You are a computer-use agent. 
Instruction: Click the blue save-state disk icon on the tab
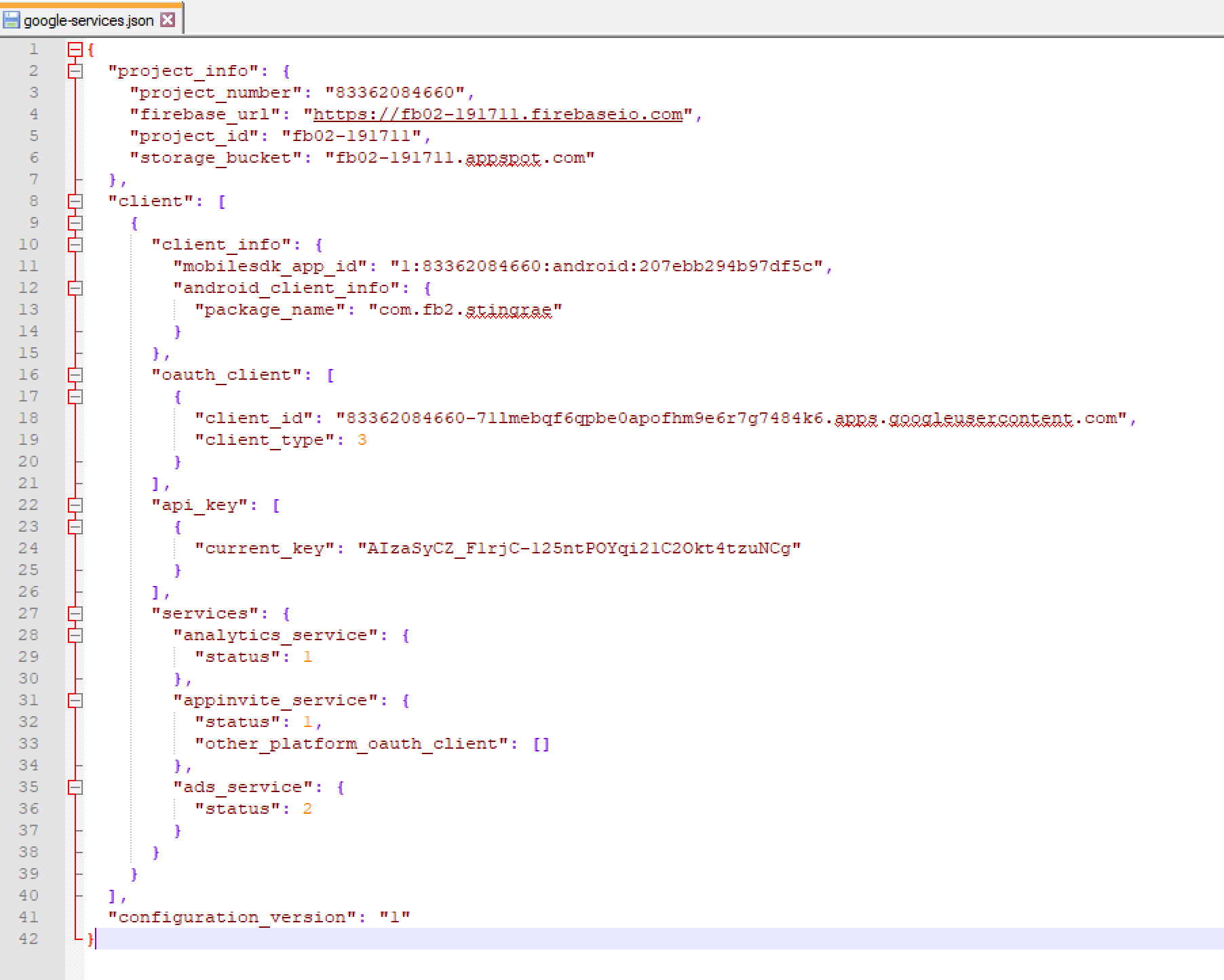[x=12, y=20]
